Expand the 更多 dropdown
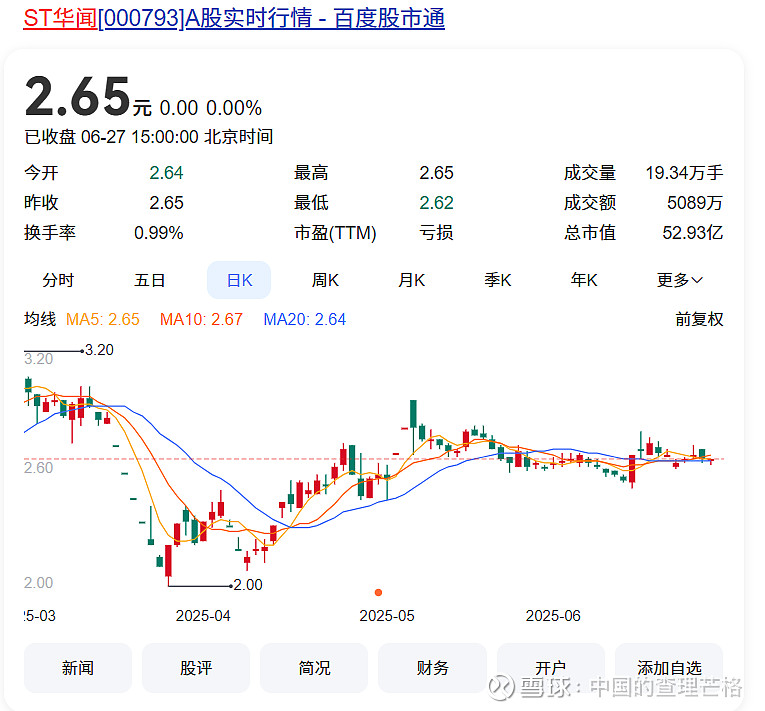The image size is (765, 711). pos(680,280)
